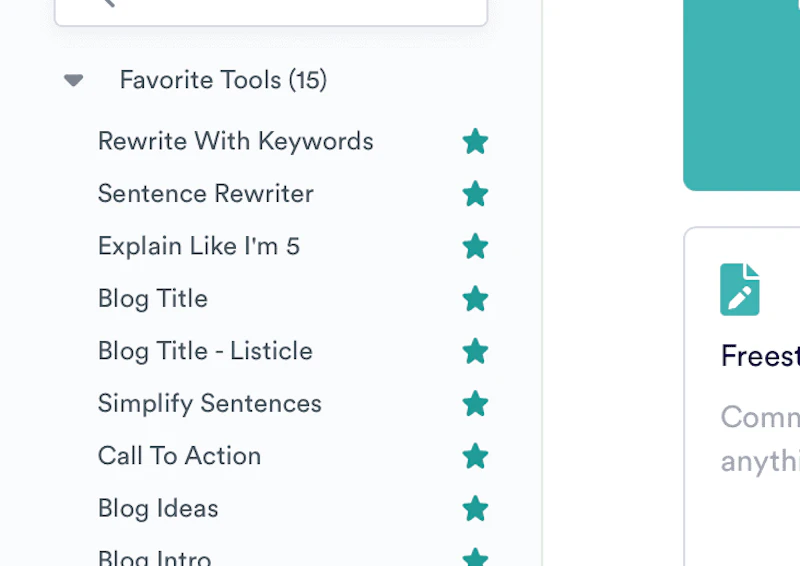Toggle star next to Sentence Rewriter
This screenshot has width=800, height=566.
click(475, 194)
